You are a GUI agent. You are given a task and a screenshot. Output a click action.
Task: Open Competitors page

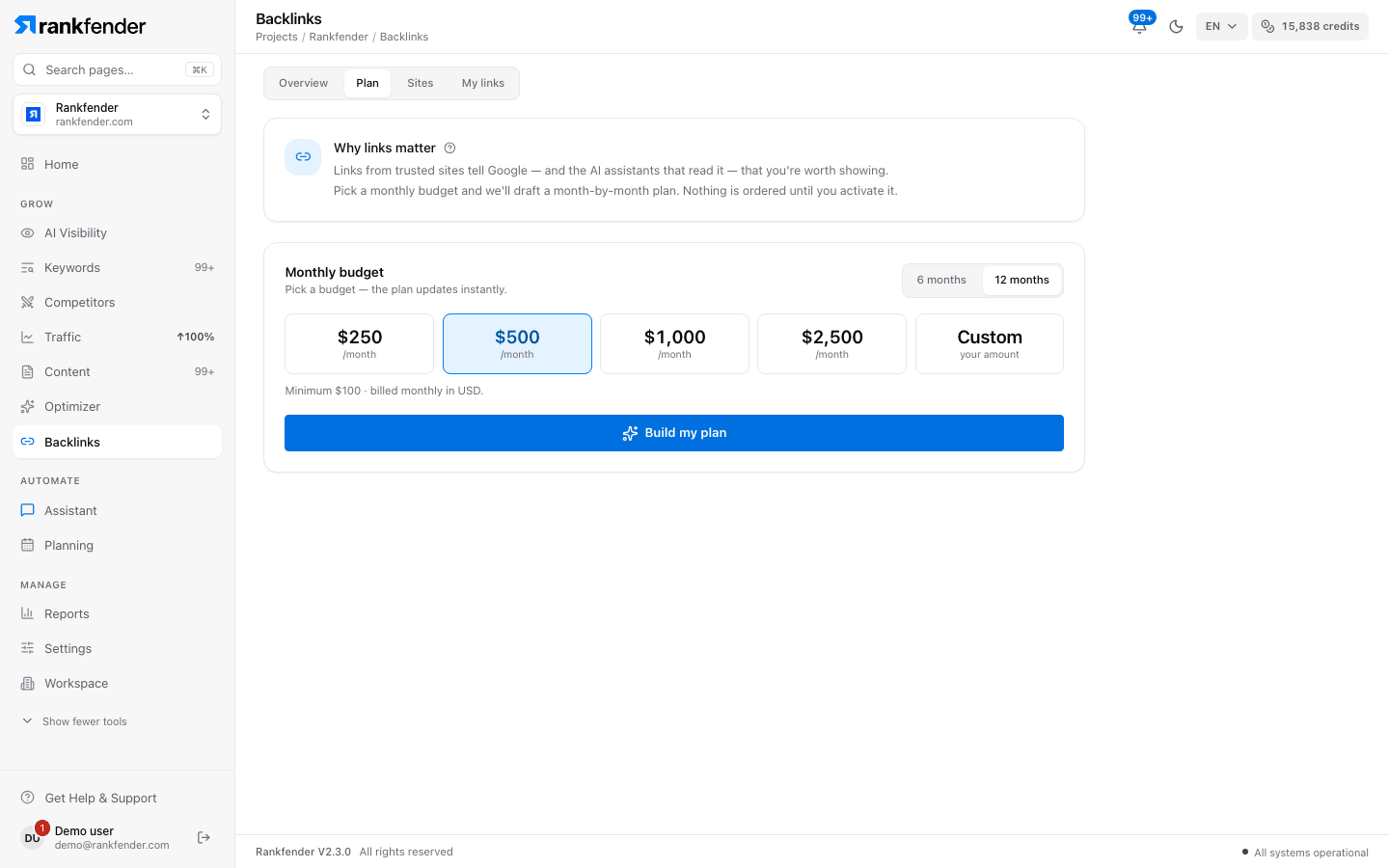[117, 302]
